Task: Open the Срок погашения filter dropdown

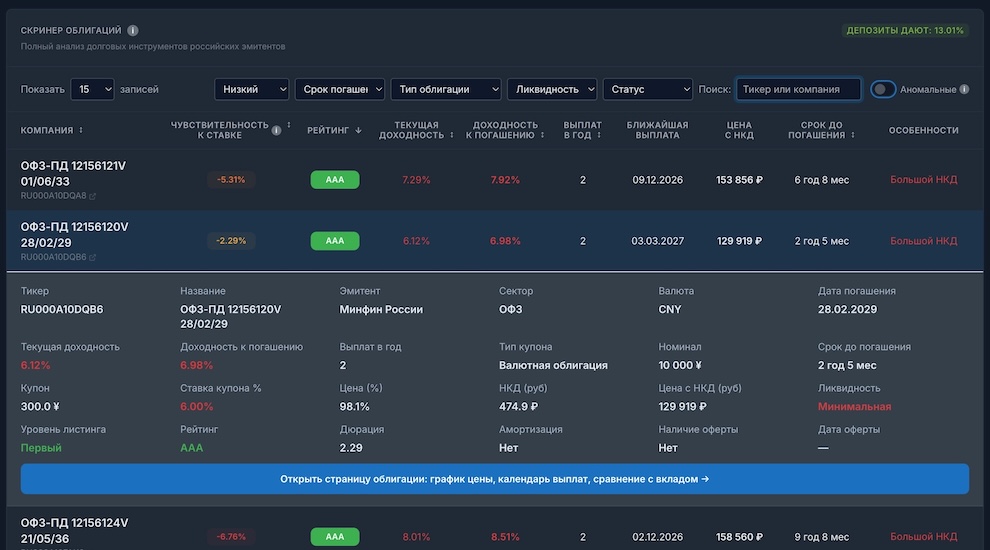Action: tap(340, 89)
